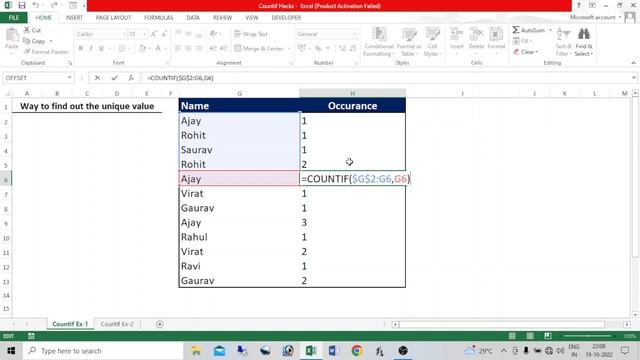Open Format as Table gallery
This screenshot has height=360, width=640.
(409, 42)
